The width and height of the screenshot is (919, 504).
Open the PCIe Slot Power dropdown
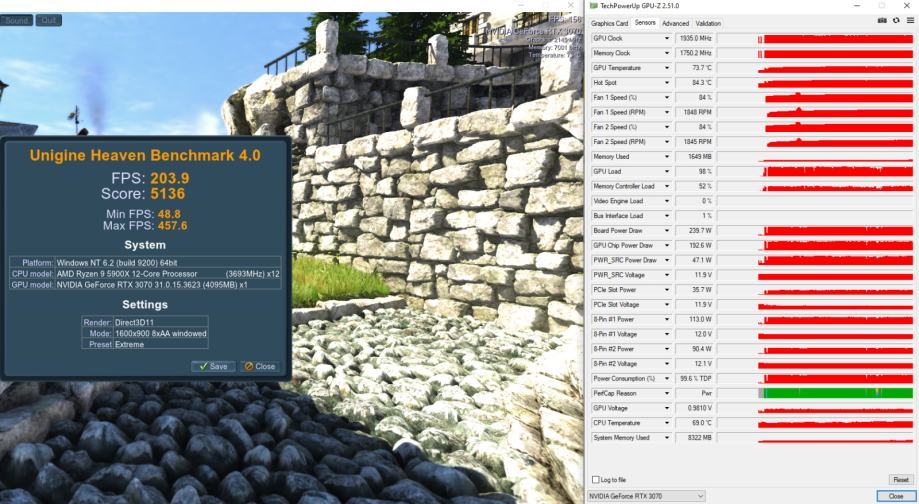(x=666, y=290)
